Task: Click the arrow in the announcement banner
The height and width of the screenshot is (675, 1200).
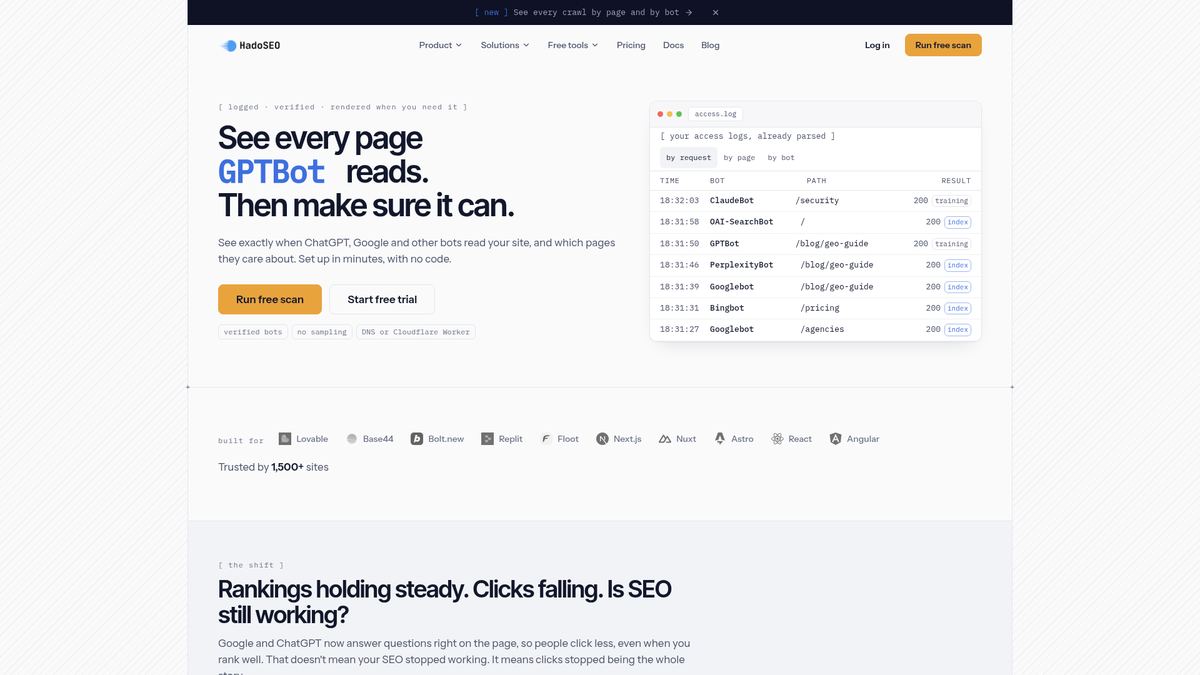Action: click(689, 12)
